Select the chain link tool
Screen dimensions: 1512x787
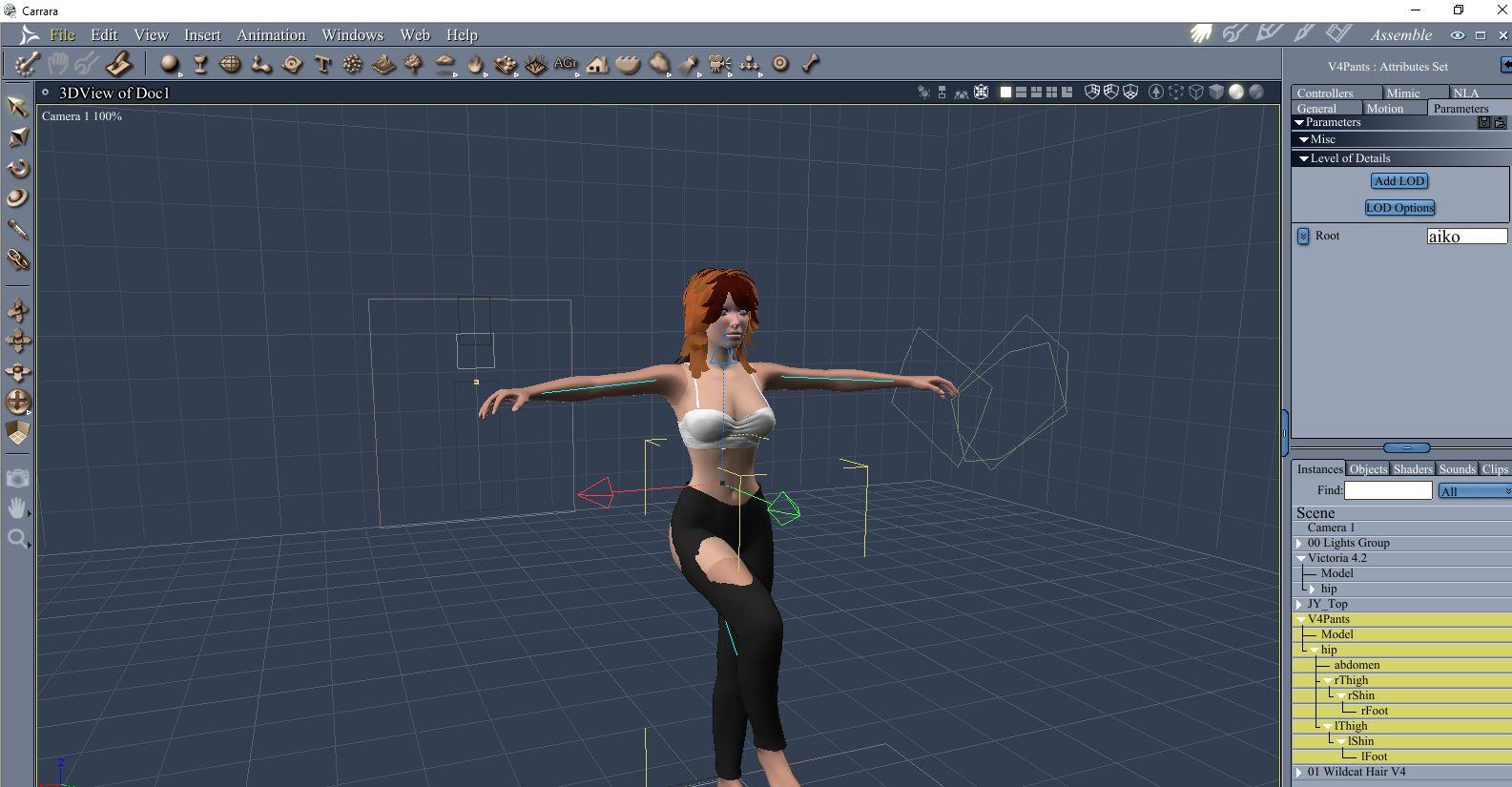(17, 259)
